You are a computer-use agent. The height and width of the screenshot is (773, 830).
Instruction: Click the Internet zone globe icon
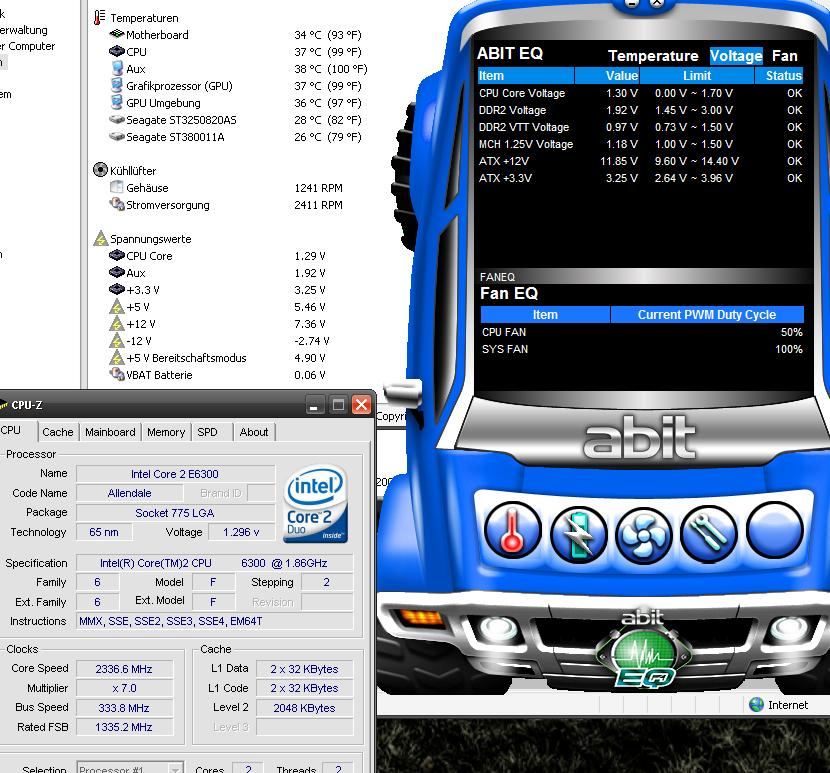pos(756,705)
